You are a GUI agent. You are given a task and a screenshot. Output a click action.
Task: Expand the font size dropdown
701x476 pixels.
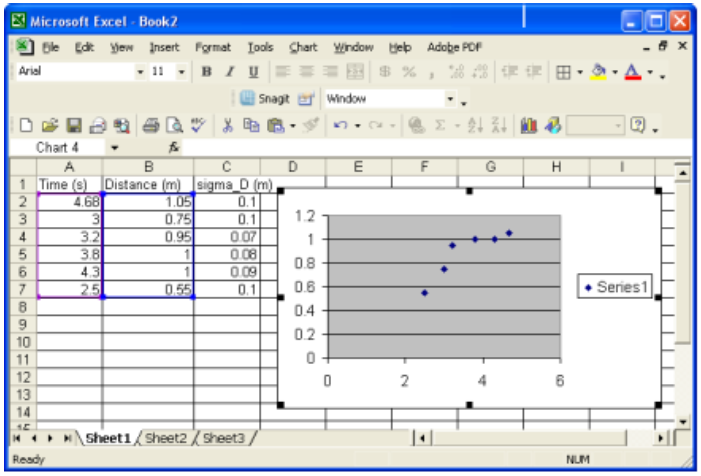182,72
